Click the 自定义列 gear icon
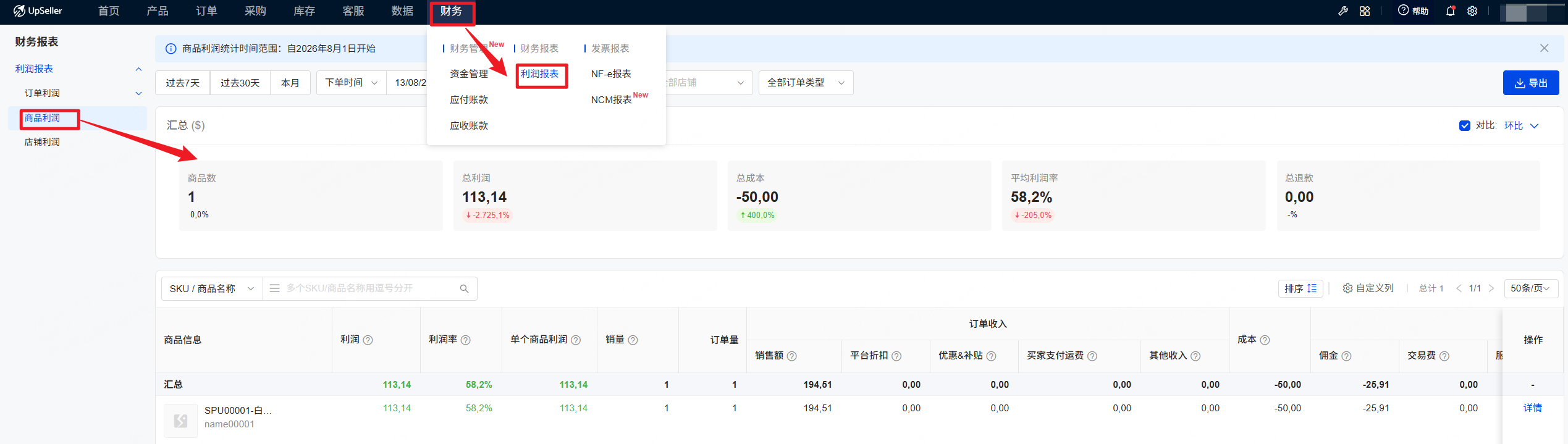Viewport: 1568px width, 444px height. click(x=1347, y=288)
